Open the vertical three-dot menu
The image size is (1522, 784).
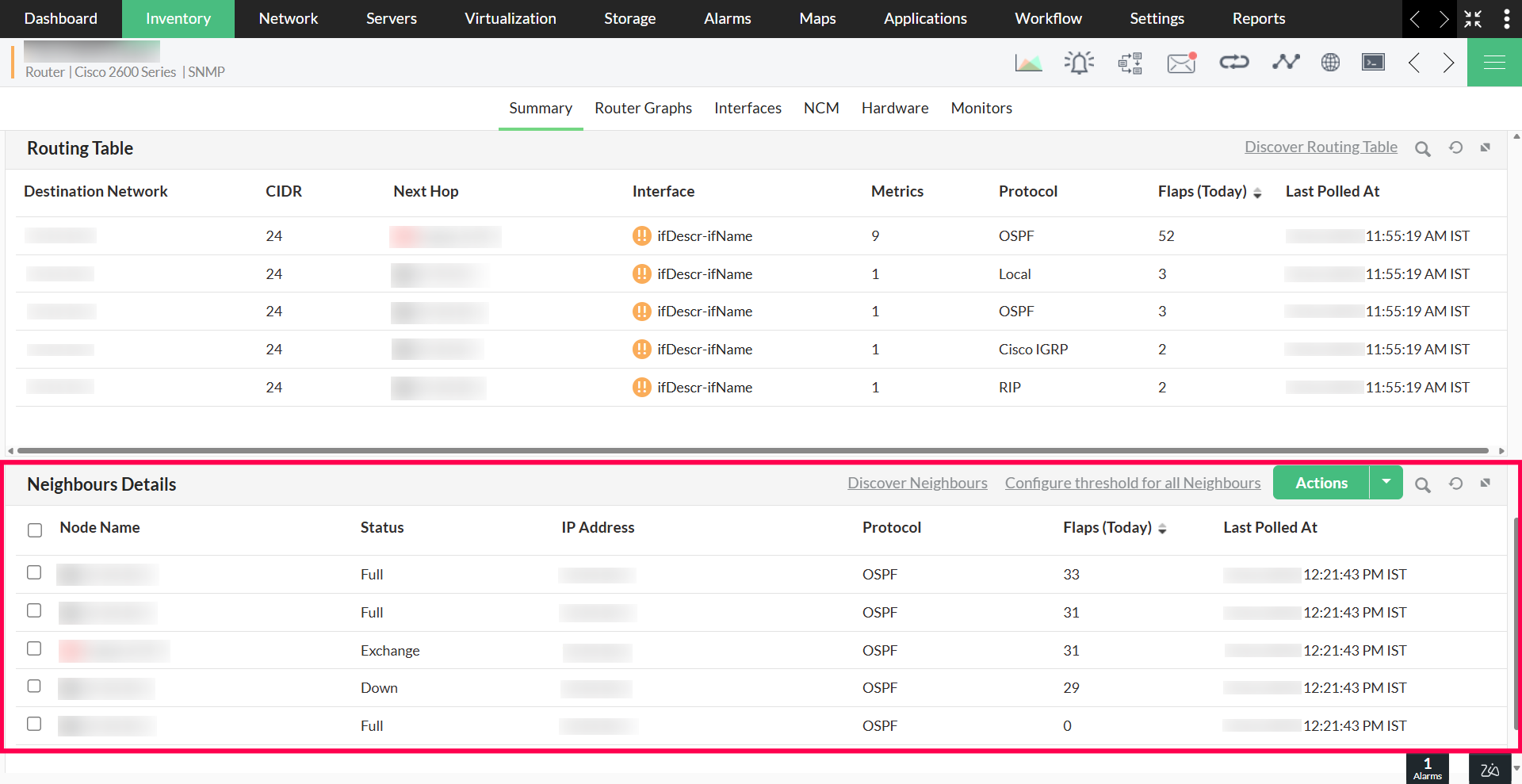point(1506,19)
